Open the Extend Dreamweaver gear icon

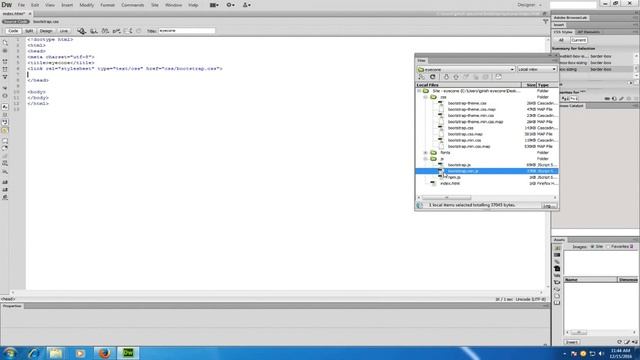point(230,5)
